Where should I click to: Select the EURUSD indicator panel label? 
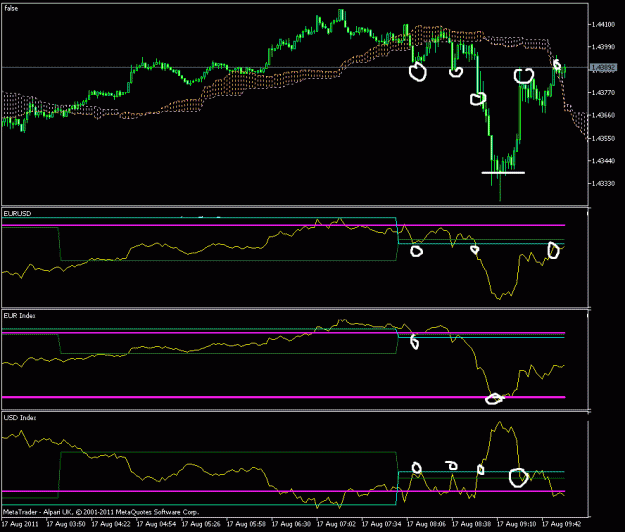(x=17, y=214)
